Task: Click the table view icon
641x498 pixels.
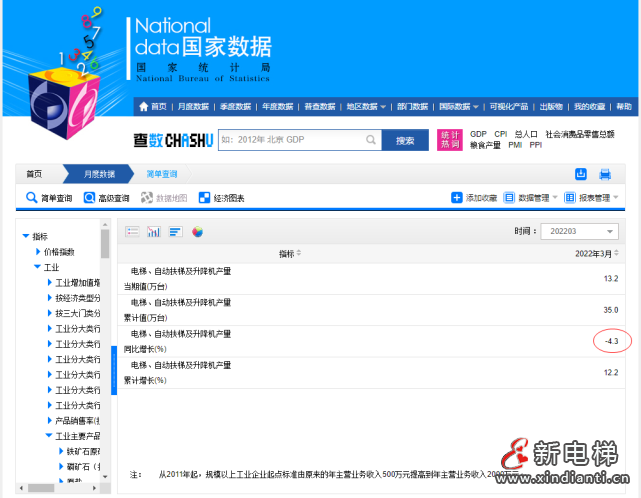Action: point(132,232)
